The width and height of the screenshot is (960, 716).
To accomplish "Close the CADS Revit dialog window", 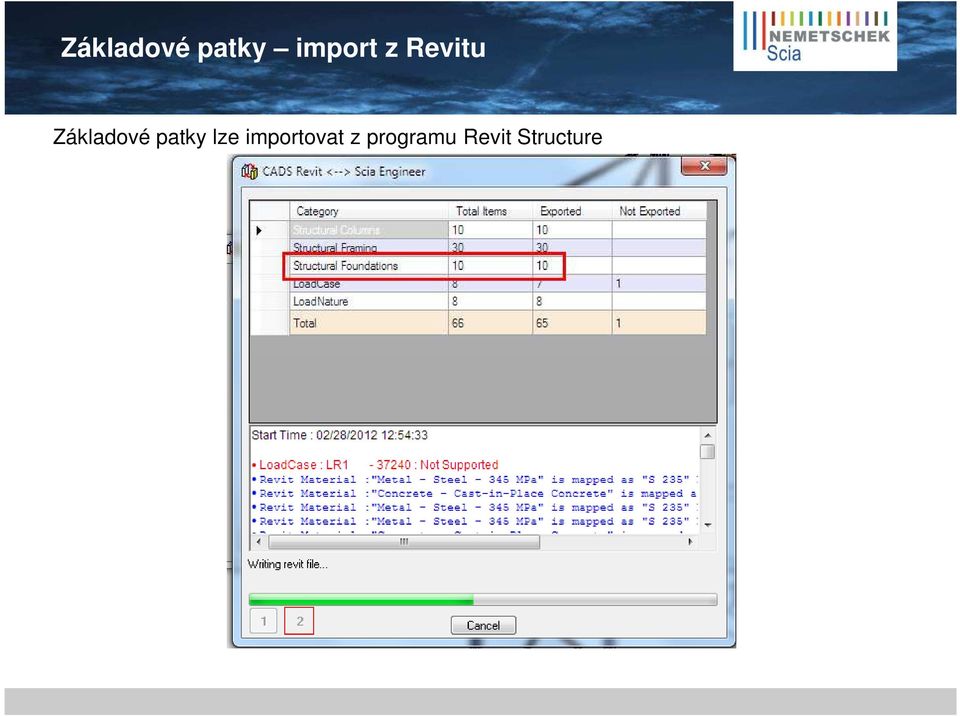I will [x=704, y=166].
